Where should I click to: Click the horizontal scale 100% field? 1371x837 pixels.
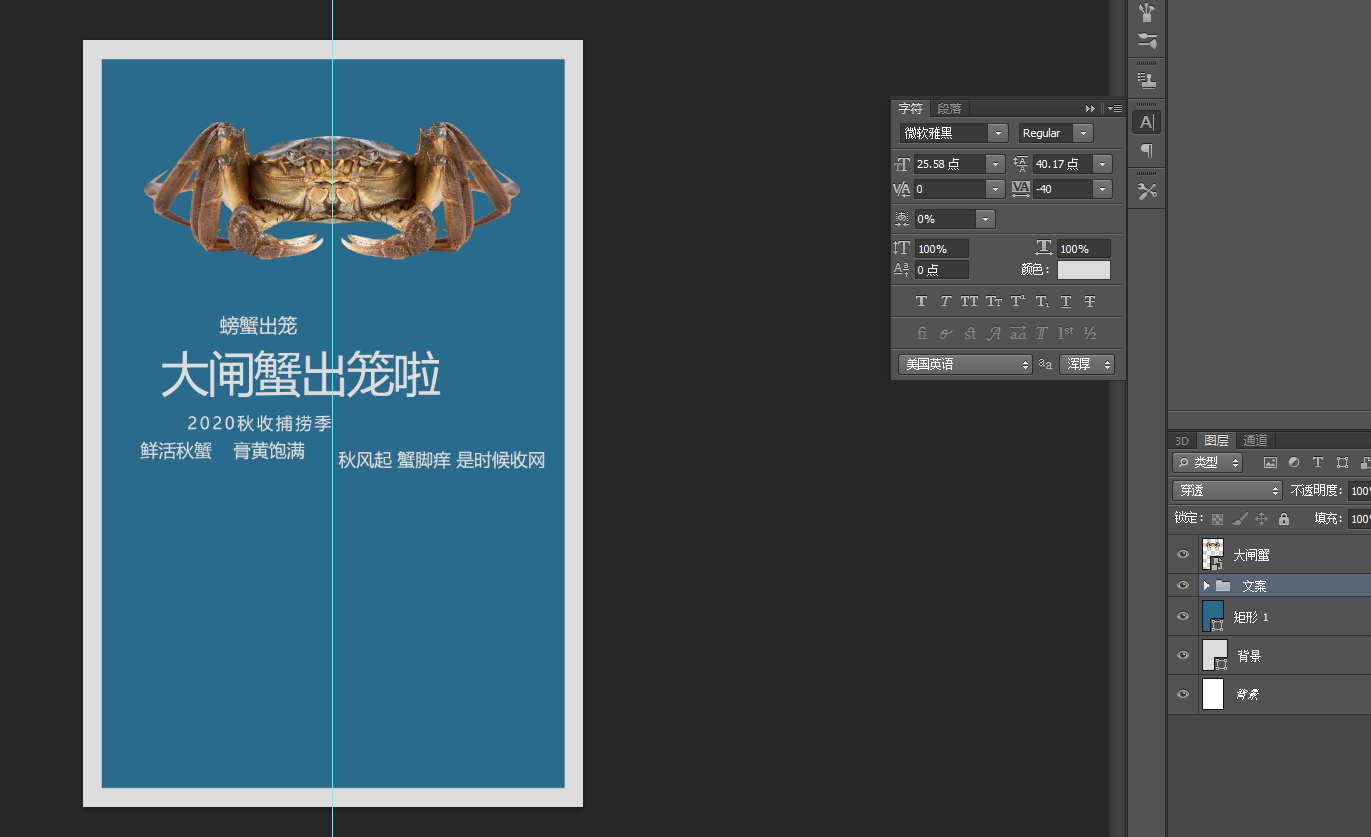click(1084, 249)
